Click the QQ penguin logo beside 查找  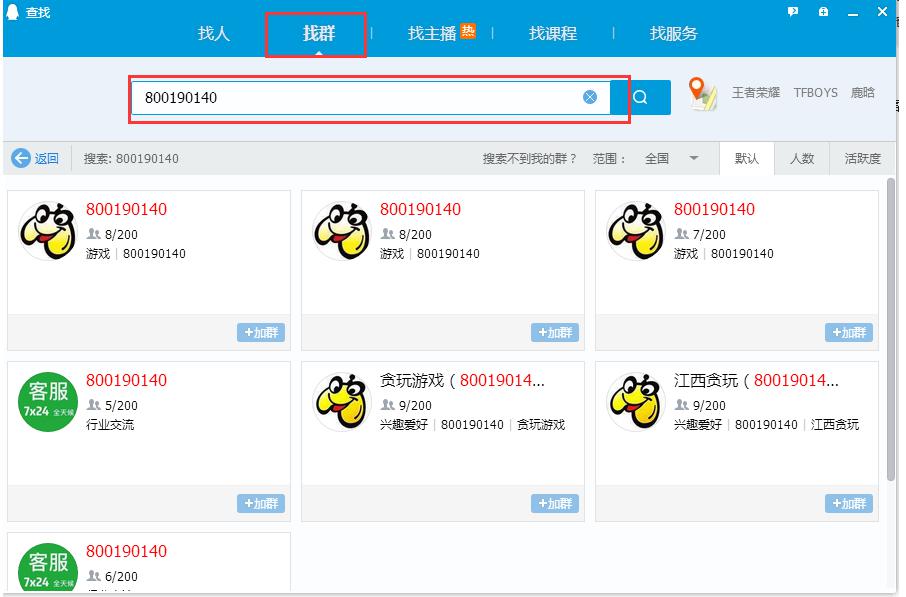click(x=12, y=12)
